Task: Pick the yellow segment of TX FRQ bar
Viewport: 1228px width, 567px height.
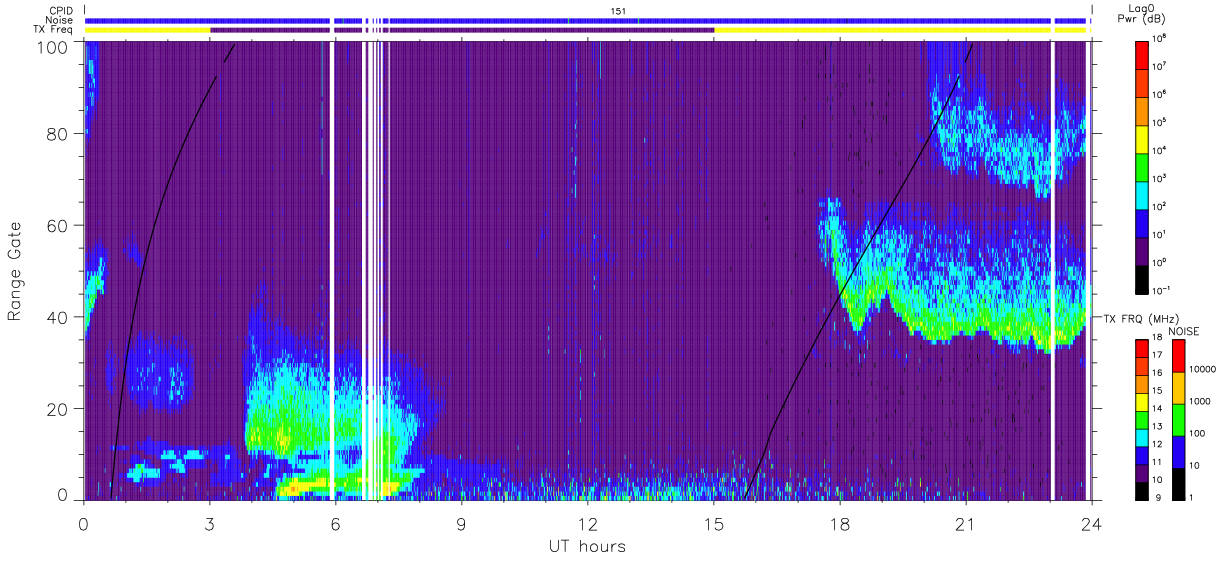Action: click(x=1143, y=402)
